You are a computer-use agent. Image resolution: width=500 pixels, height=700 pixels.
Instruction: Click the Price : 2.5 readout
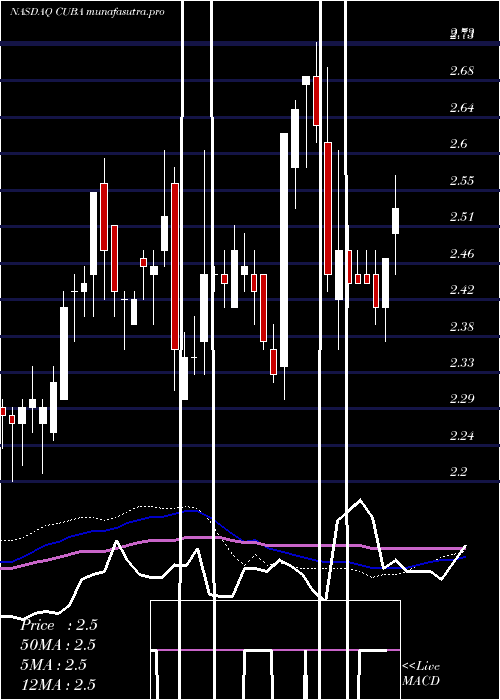tap(58, 625)
